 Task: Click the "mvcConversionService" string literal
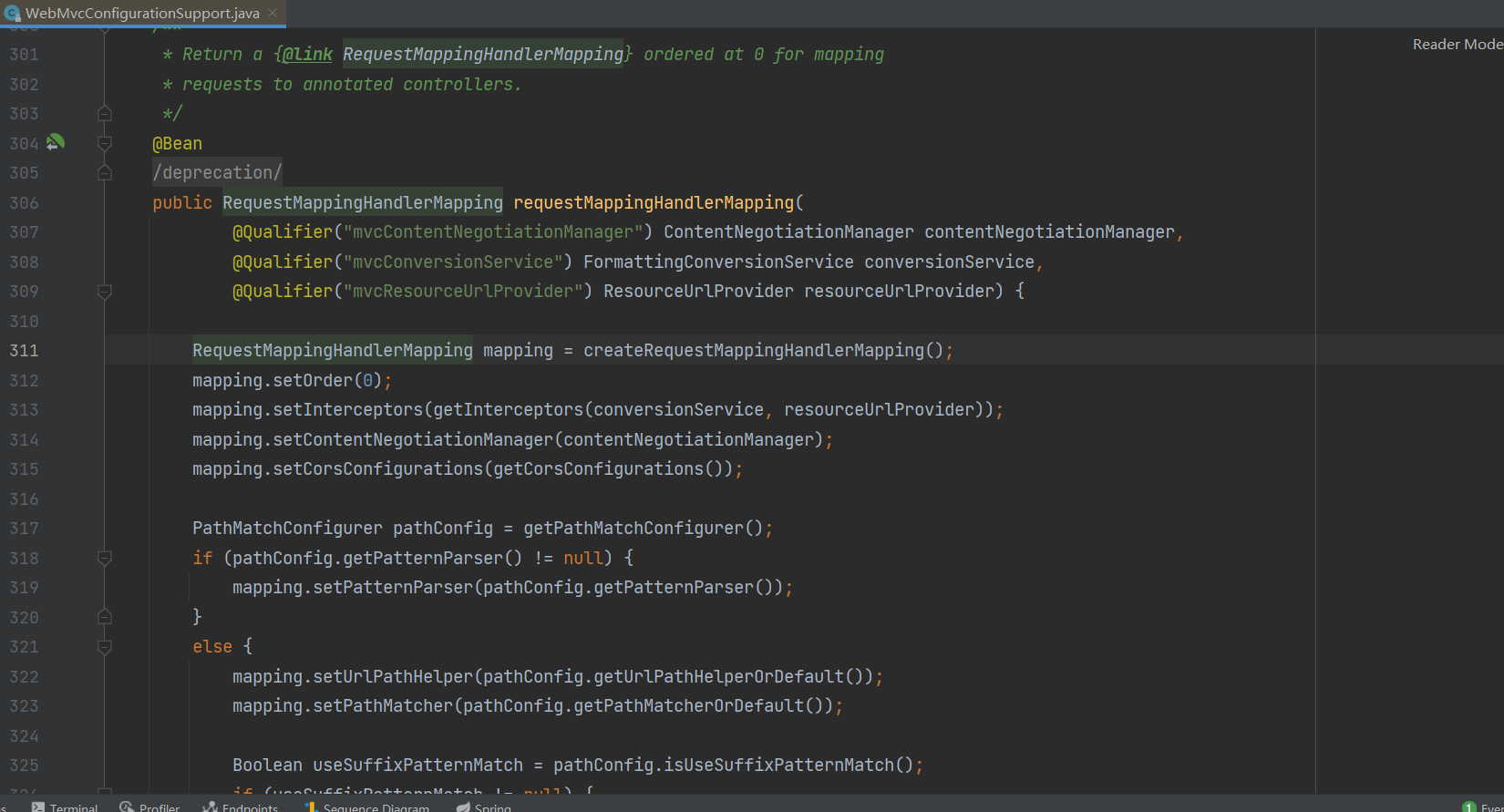point(453,262)
